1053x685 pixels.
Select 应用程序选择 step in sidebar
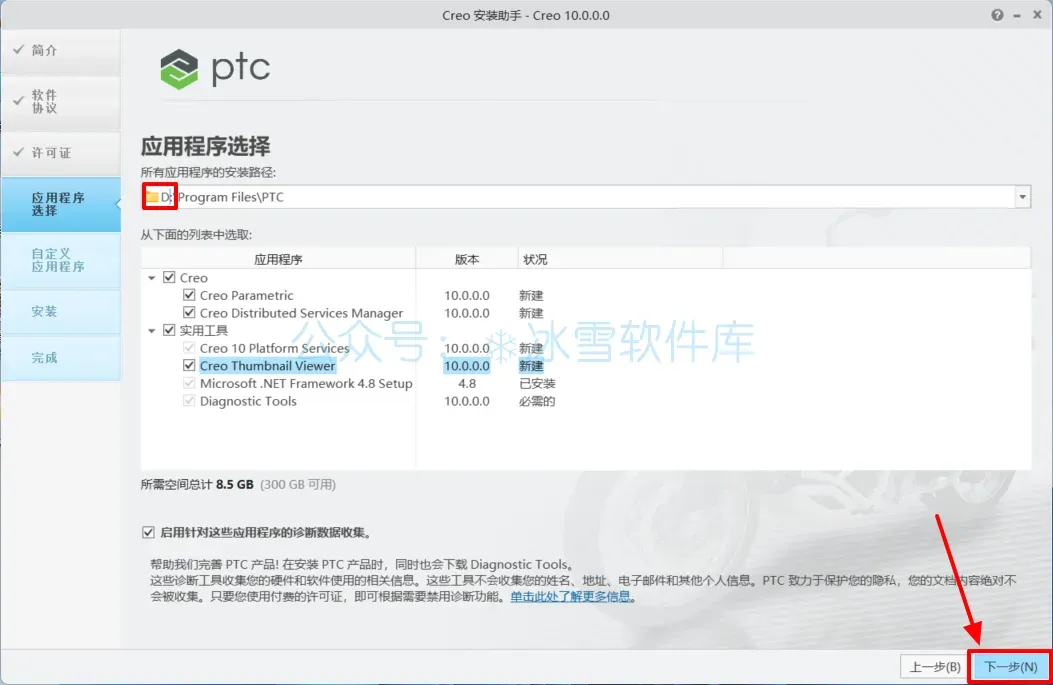pos(61,204)
